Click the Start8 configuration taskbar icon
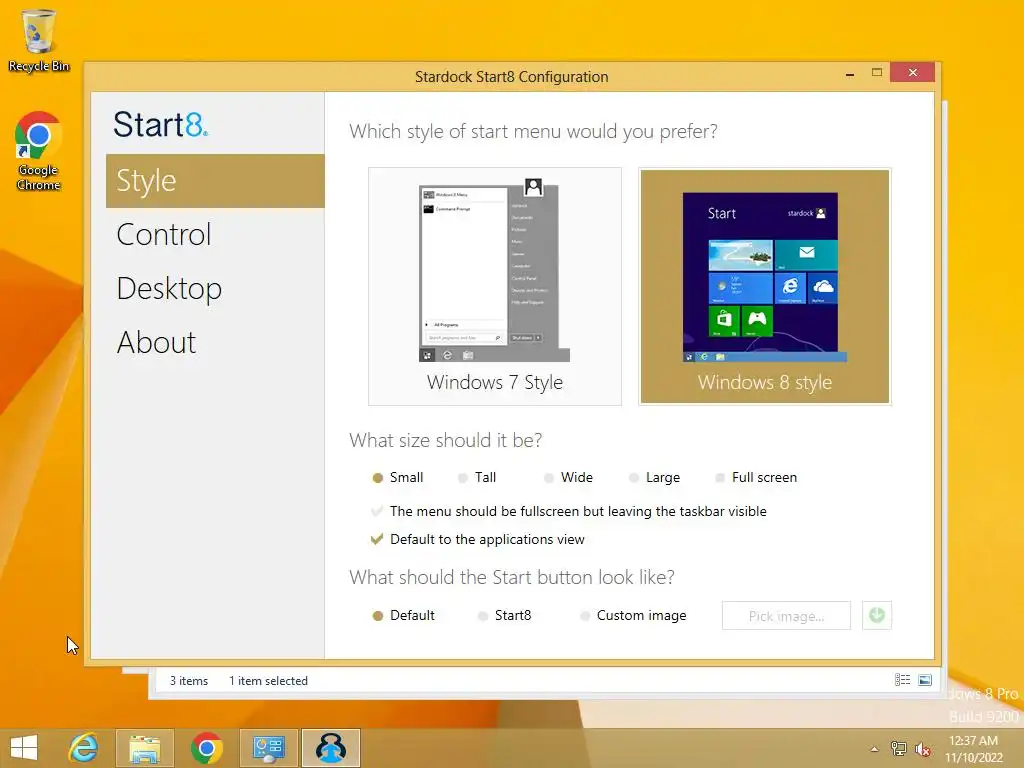Screen dimensions: 1024x768 click(x=330, y=748)
